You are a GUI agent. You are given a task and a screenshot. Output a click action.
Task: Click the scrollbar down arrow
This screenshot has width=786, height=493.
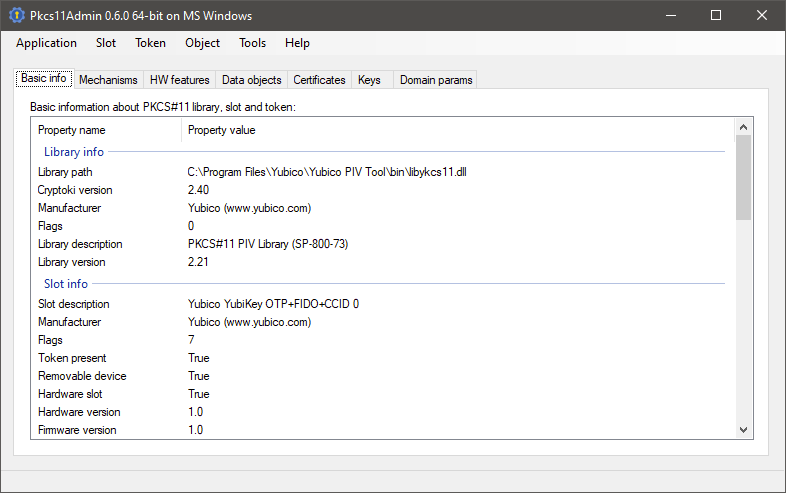[743, 430]
